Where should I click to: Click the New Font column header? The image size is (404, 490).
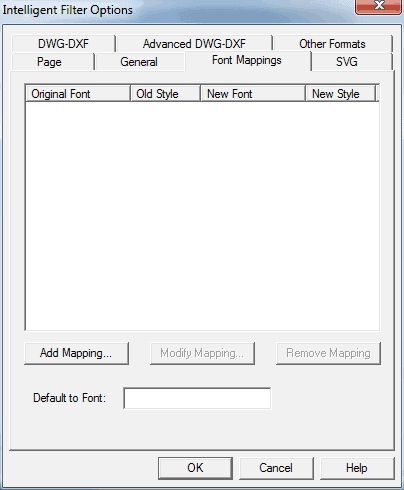pyautogui.click(x=253, y=94)
